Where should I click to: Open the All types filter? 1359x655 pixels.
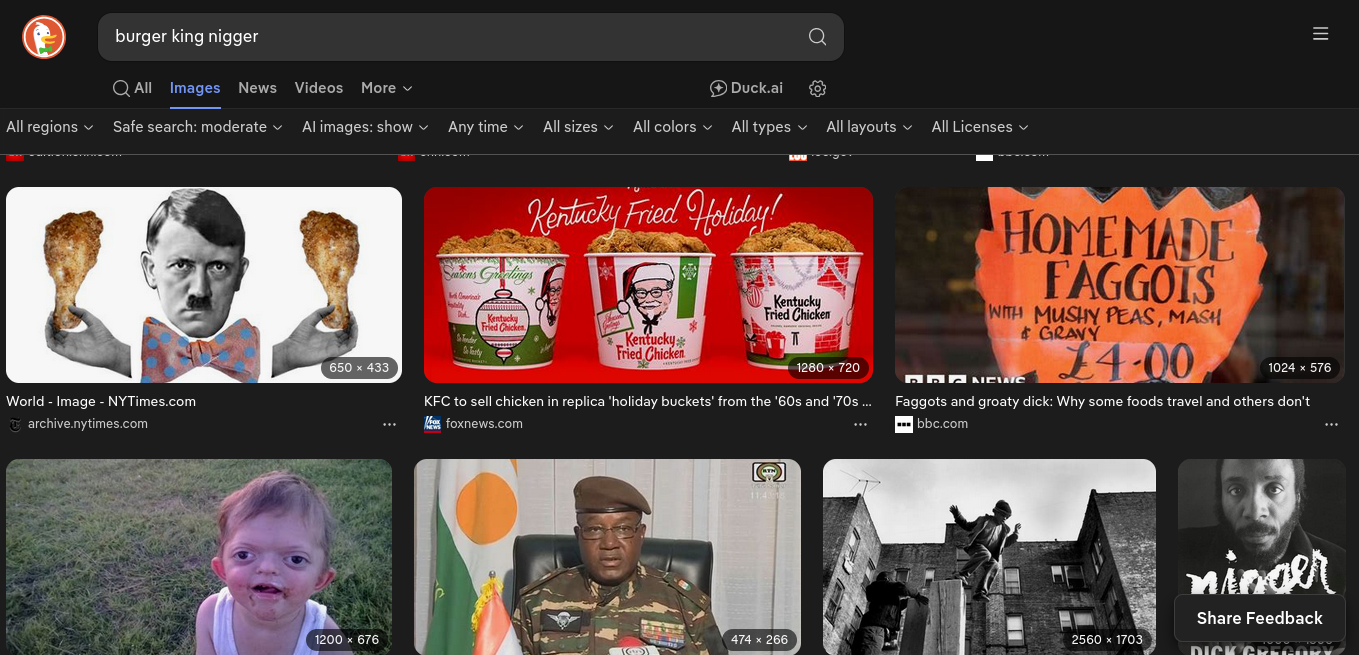coord(769,127)
